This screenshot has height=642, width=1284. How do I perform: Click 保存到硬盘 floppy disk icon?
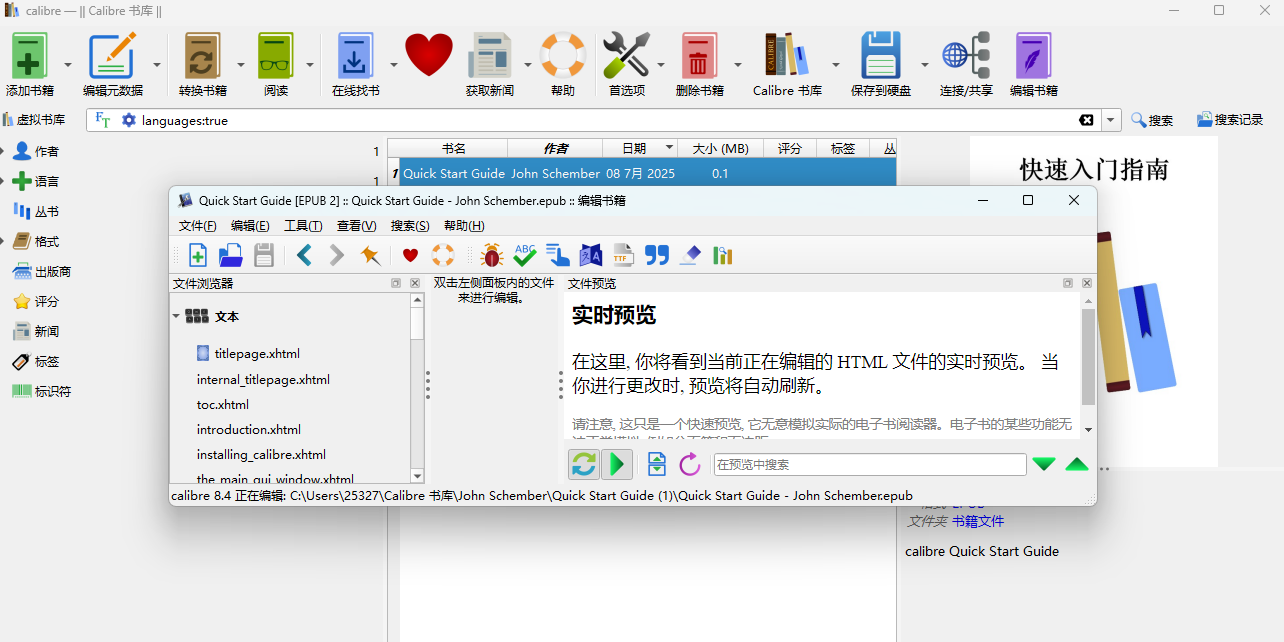(881, 55)
